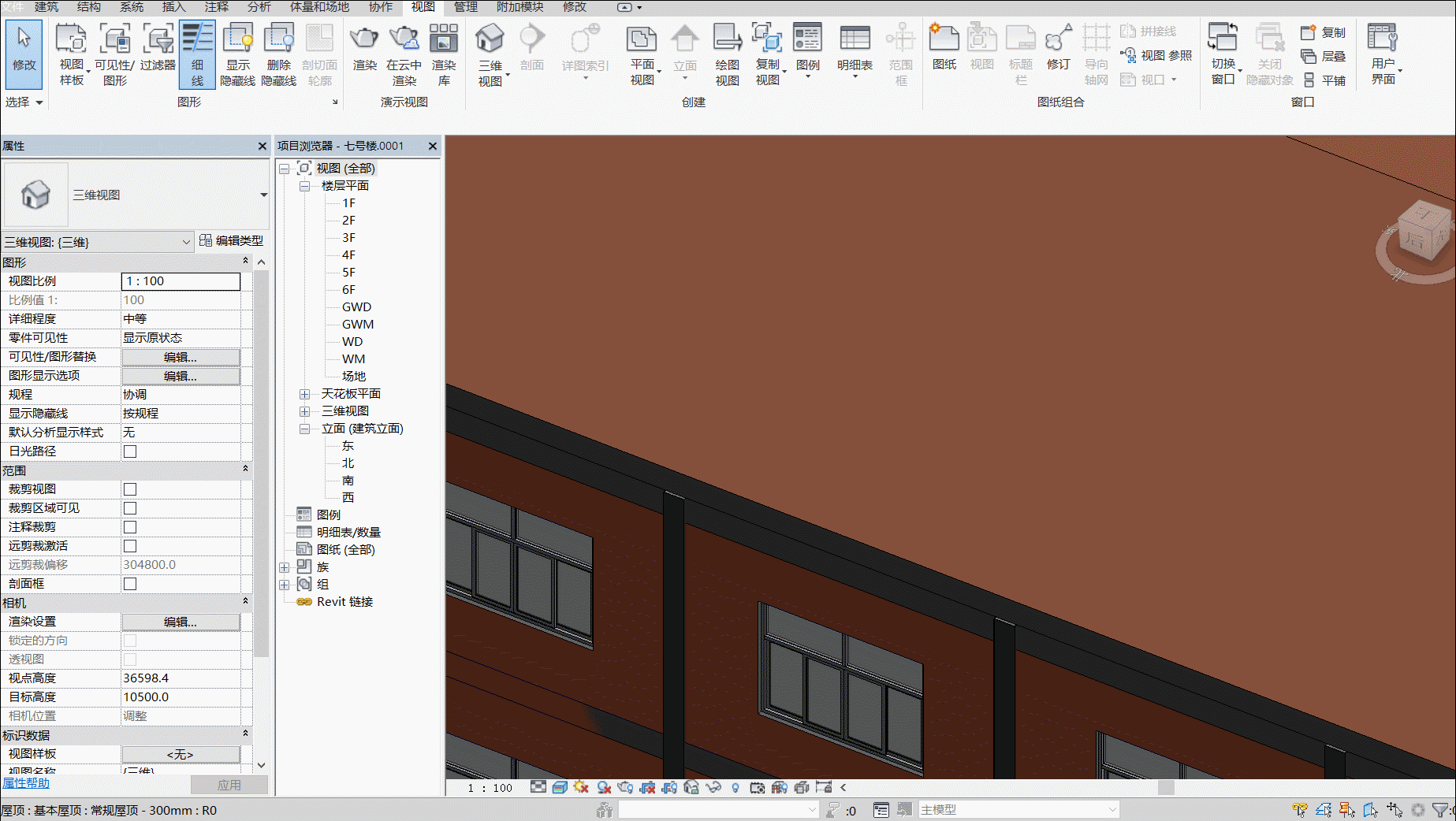Enable 裁剪视图 checkbox
The image size is (1456, 821).
click(130, 489)
